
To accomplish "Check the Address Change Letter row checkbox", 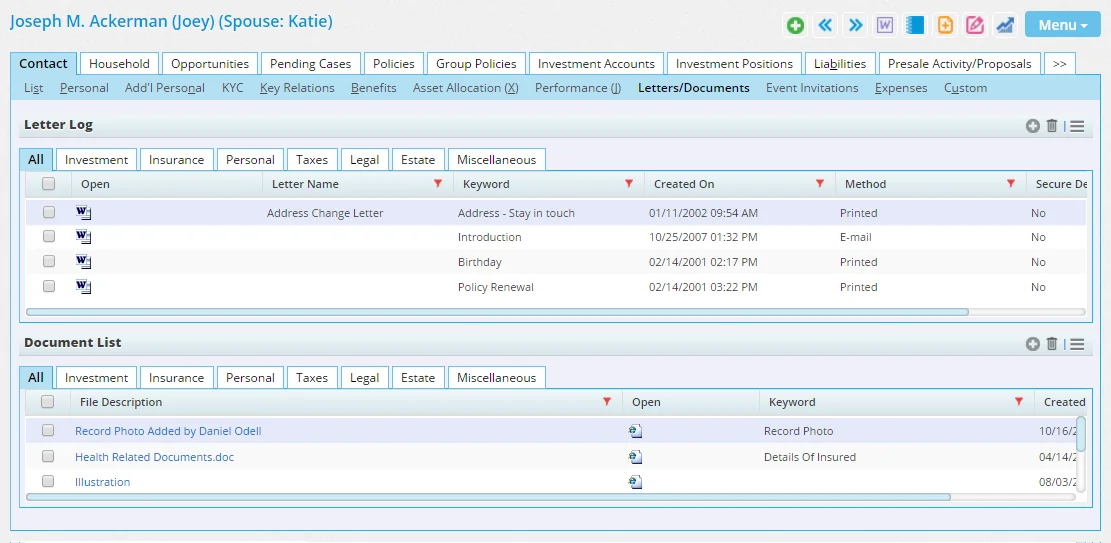I will [49, 213].
